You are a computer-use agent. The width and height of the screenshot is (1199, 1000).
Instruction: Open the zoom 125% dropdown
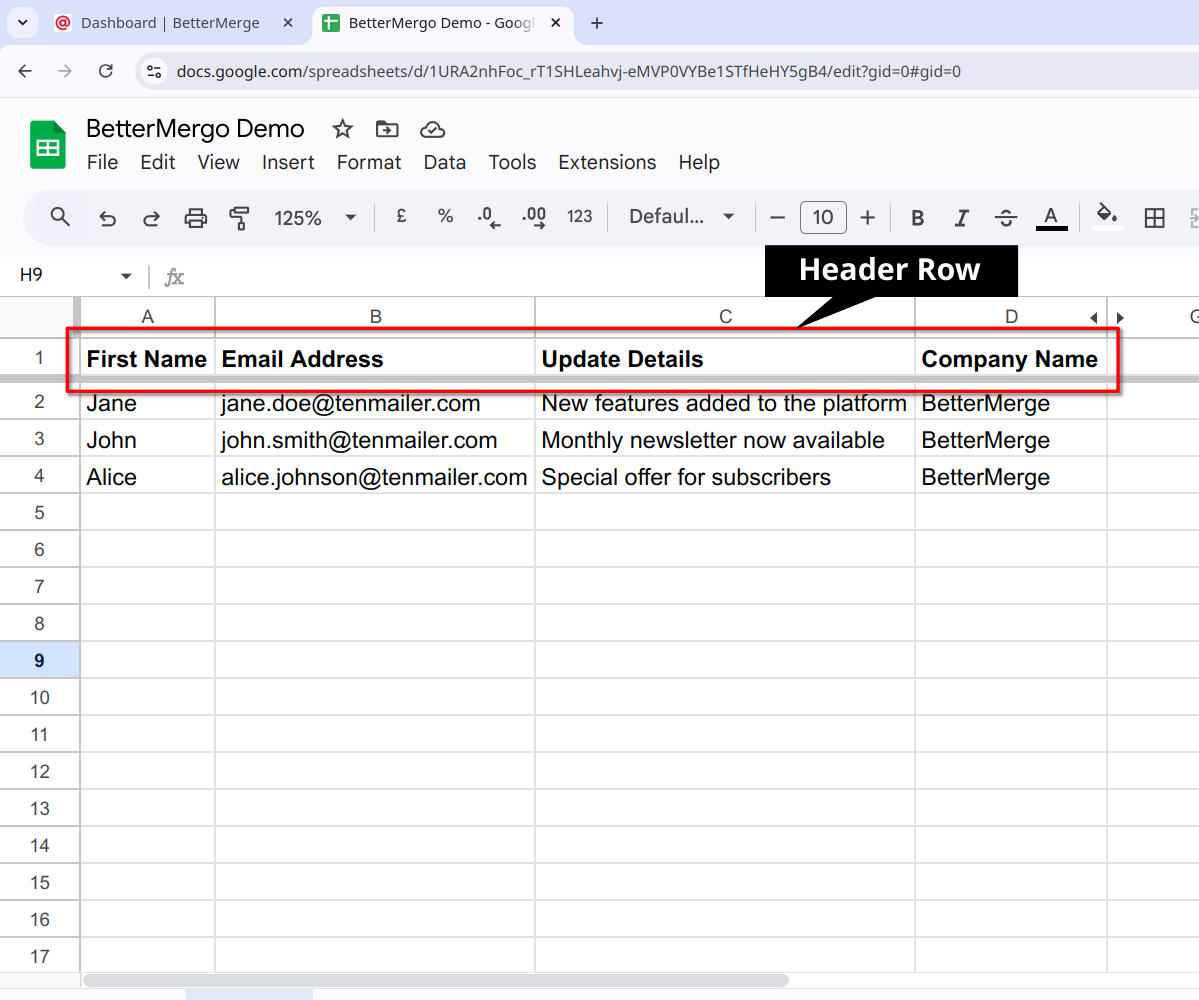point(314,218)
